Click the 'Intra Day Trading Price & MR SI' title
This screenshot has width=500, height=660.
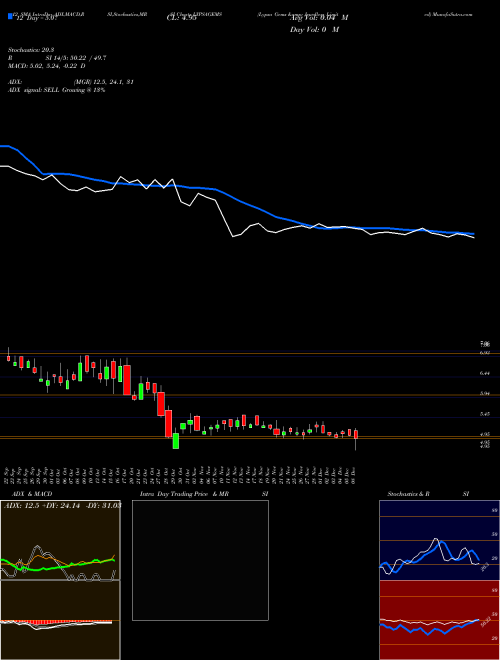(x=204, y=494)
